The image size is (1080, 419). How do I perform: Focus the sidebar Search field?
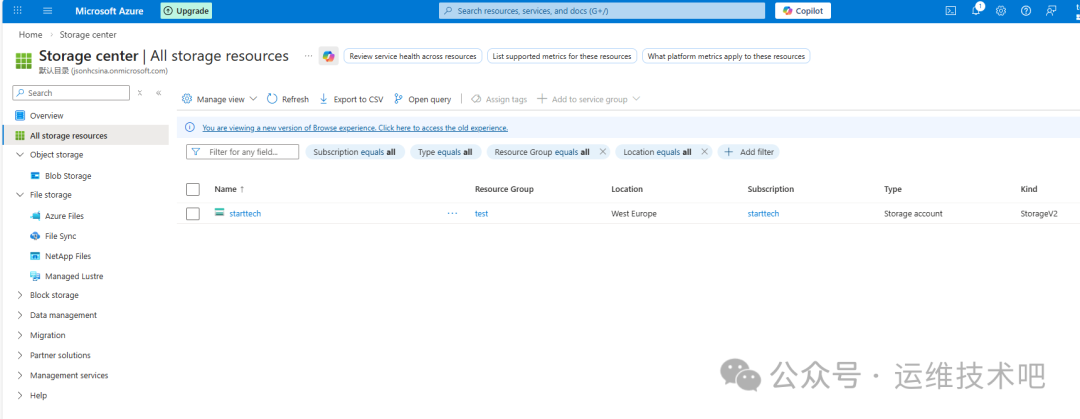pyautogui.click(x=71, y=93)
